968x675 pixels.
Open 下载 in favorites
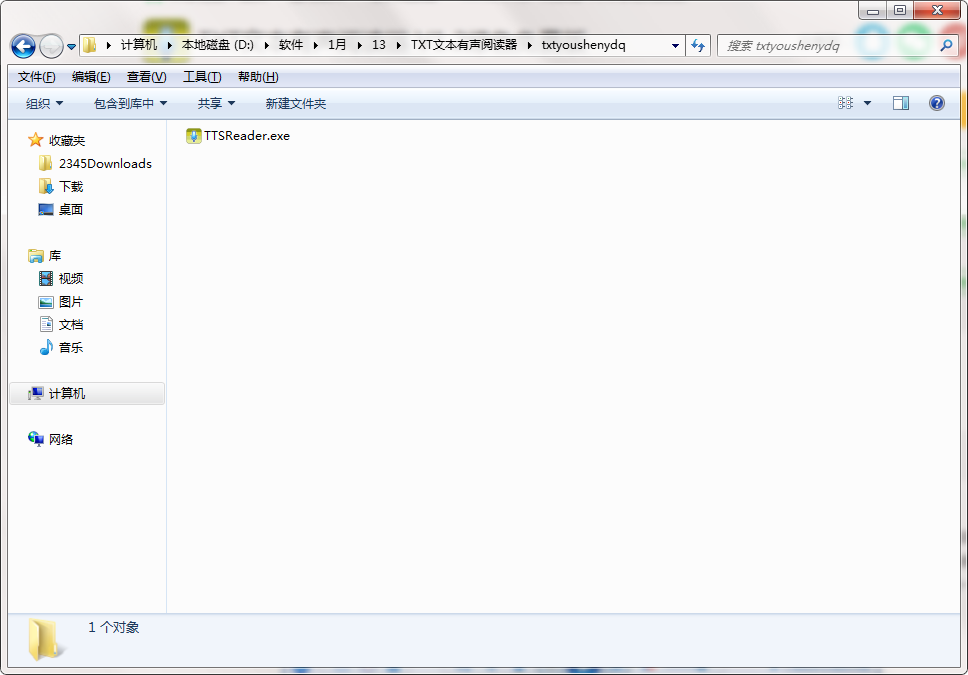(71, 187)
